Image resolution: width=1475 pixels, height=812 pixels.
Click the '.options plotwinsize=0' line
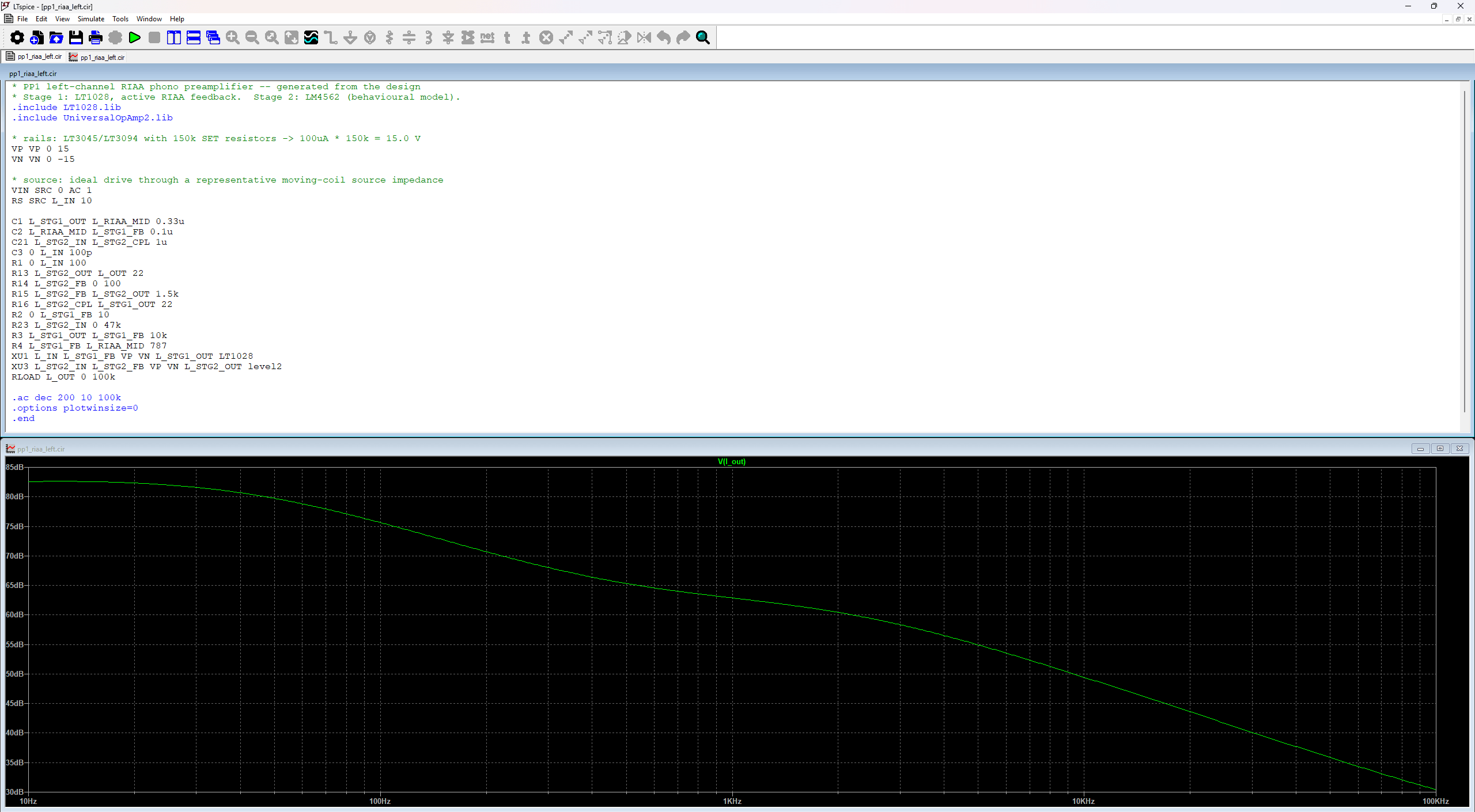(75, 408)
